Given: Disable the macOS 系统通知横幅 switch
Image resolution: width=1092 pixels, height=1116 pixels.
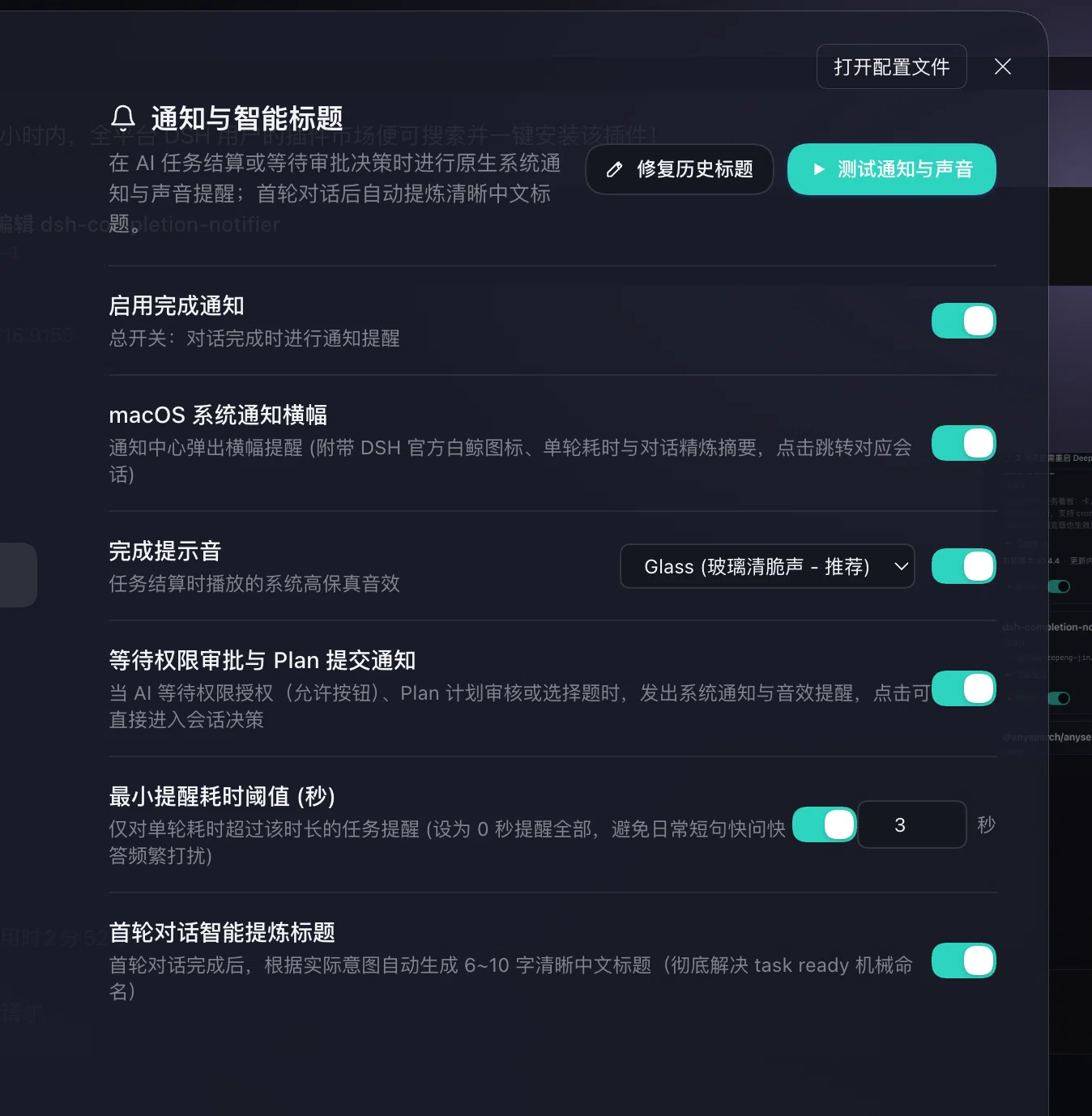Looking at the screenshot, I should click(x=964, y=443).
